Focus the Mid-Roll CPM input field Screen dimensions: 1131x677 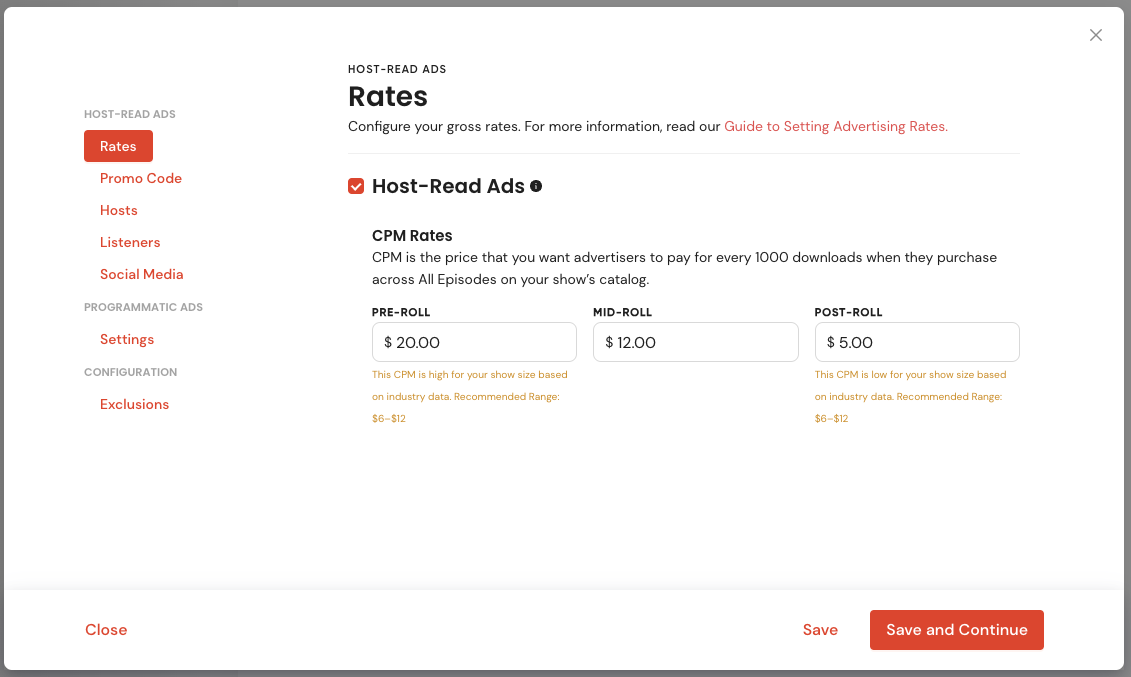[695, 342]
